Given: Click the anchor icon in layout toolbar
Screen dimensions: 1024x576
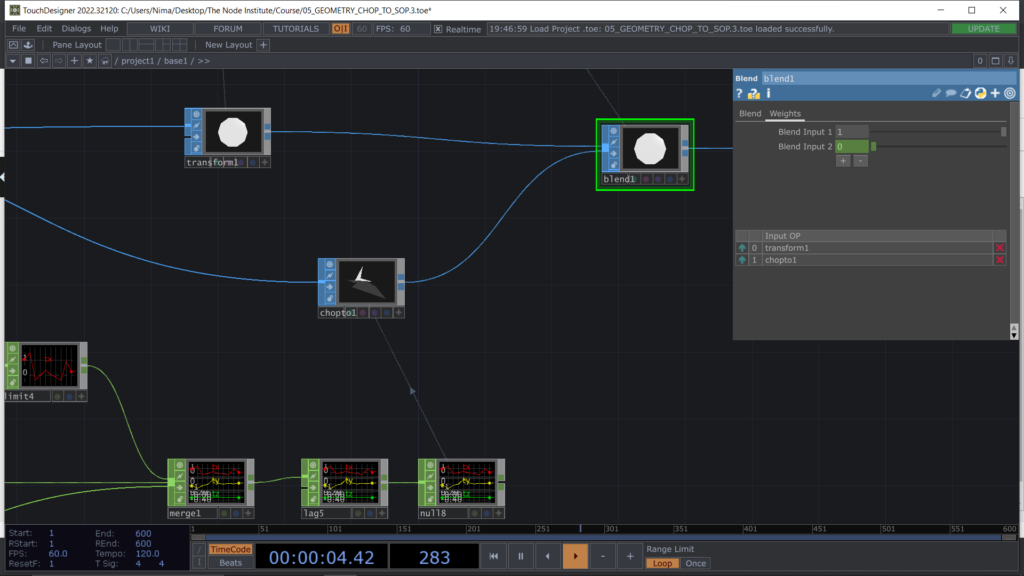Looking at the screenshot, I should click(x=28, y=44).
